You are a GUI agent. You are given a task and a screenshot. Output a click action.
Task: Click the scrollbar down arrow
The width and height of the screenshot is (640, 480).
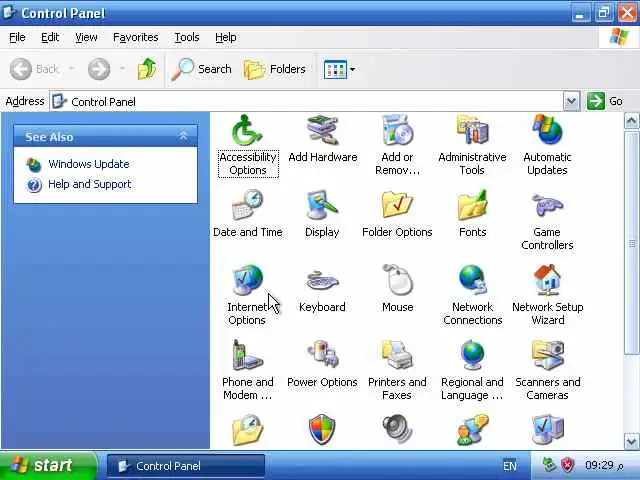click(x=631, y=441)
